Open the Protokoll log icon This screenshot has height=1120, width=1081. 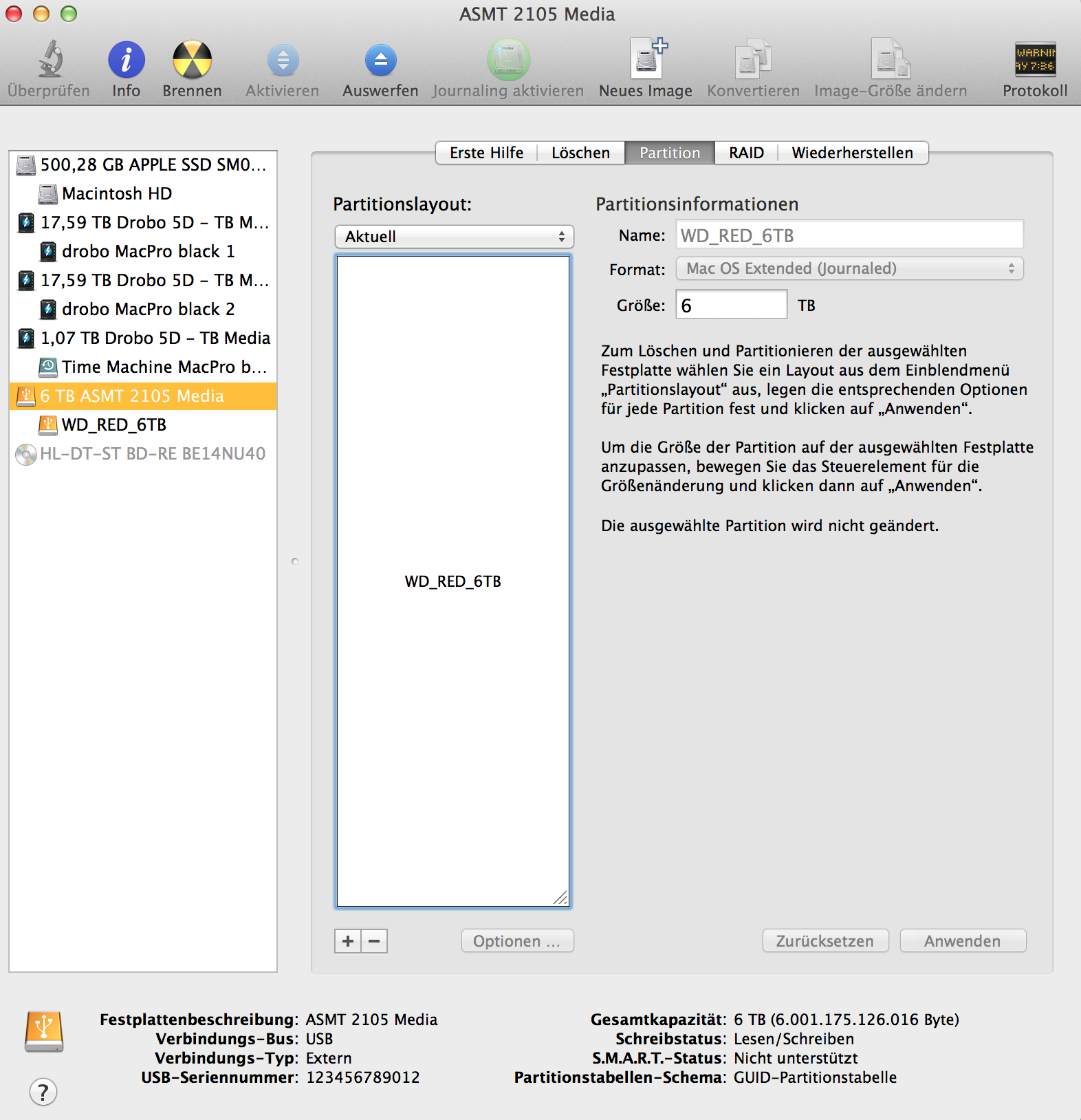[x=1035, y=59]
